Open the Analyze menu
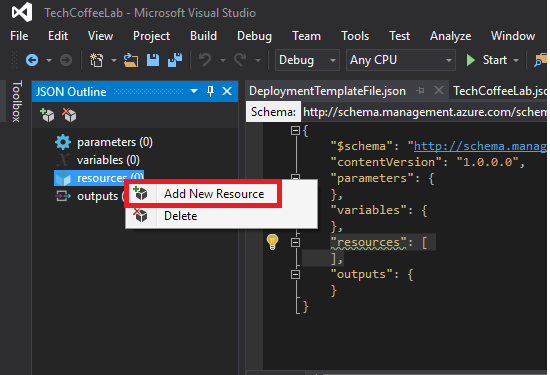The width and height of the screenshot is (550, 375). click(450, 36)
